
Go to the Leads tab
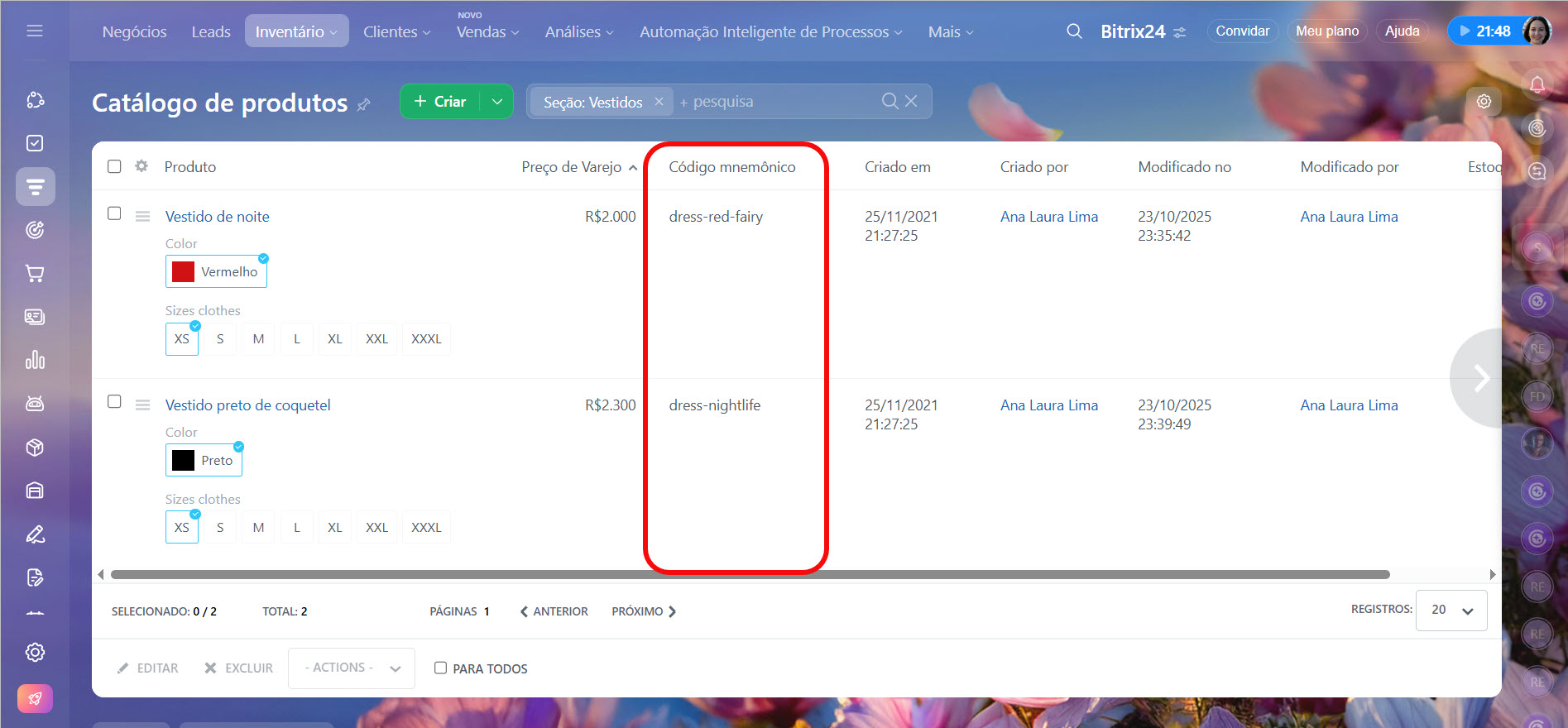[x=210, y=31]
